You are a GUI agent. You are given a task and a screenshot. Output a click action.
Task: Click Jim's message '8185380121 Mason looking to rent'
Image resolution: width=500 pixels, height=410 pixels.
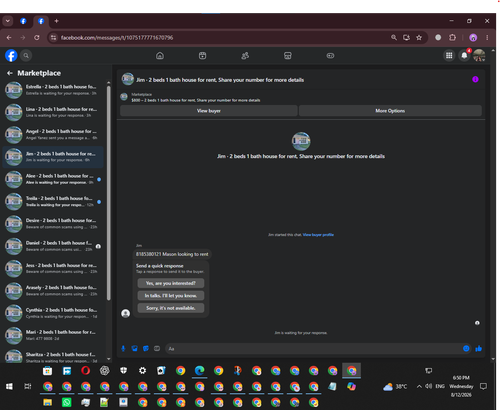(172, 254)
